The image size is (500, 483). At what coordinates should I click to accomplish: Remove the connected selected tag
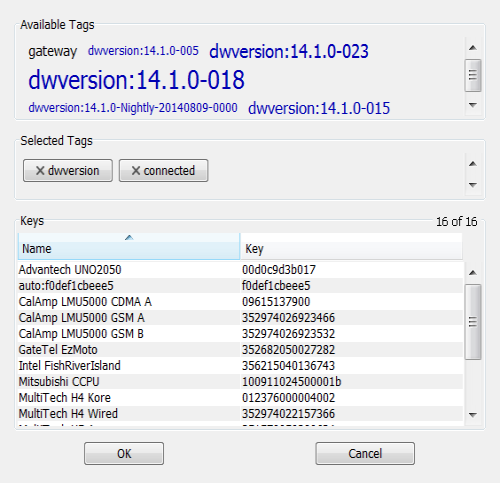tap(163, 171)
